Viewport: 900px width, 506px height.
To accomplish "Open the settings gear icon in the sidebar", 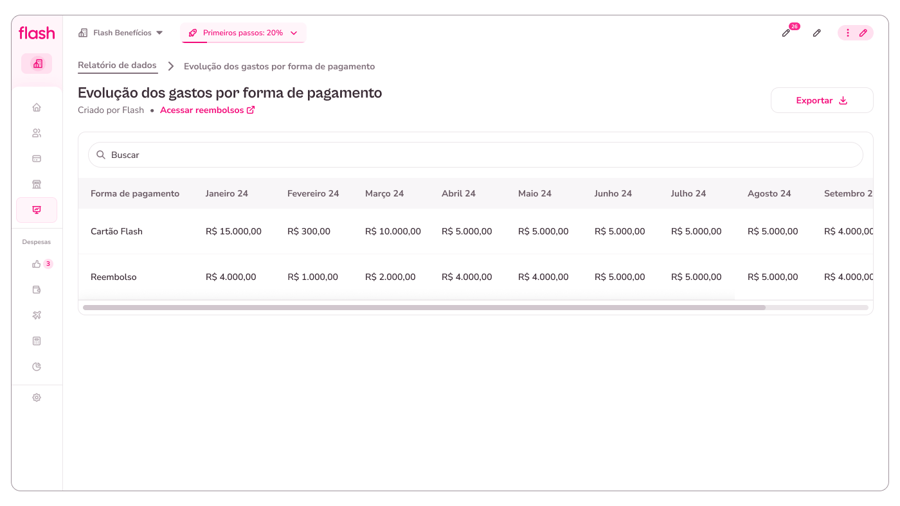I will pos(37,398).
